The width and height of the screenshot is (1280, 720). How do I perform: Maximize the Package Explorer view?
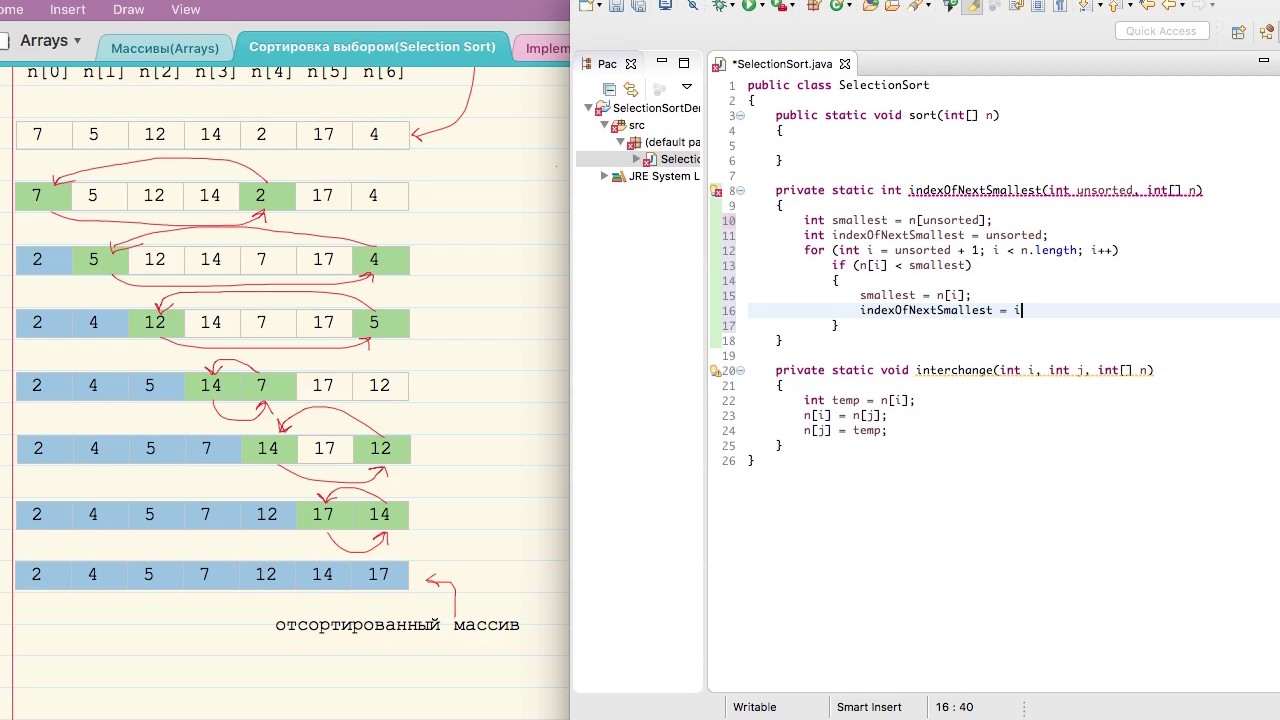click(684, 63)
